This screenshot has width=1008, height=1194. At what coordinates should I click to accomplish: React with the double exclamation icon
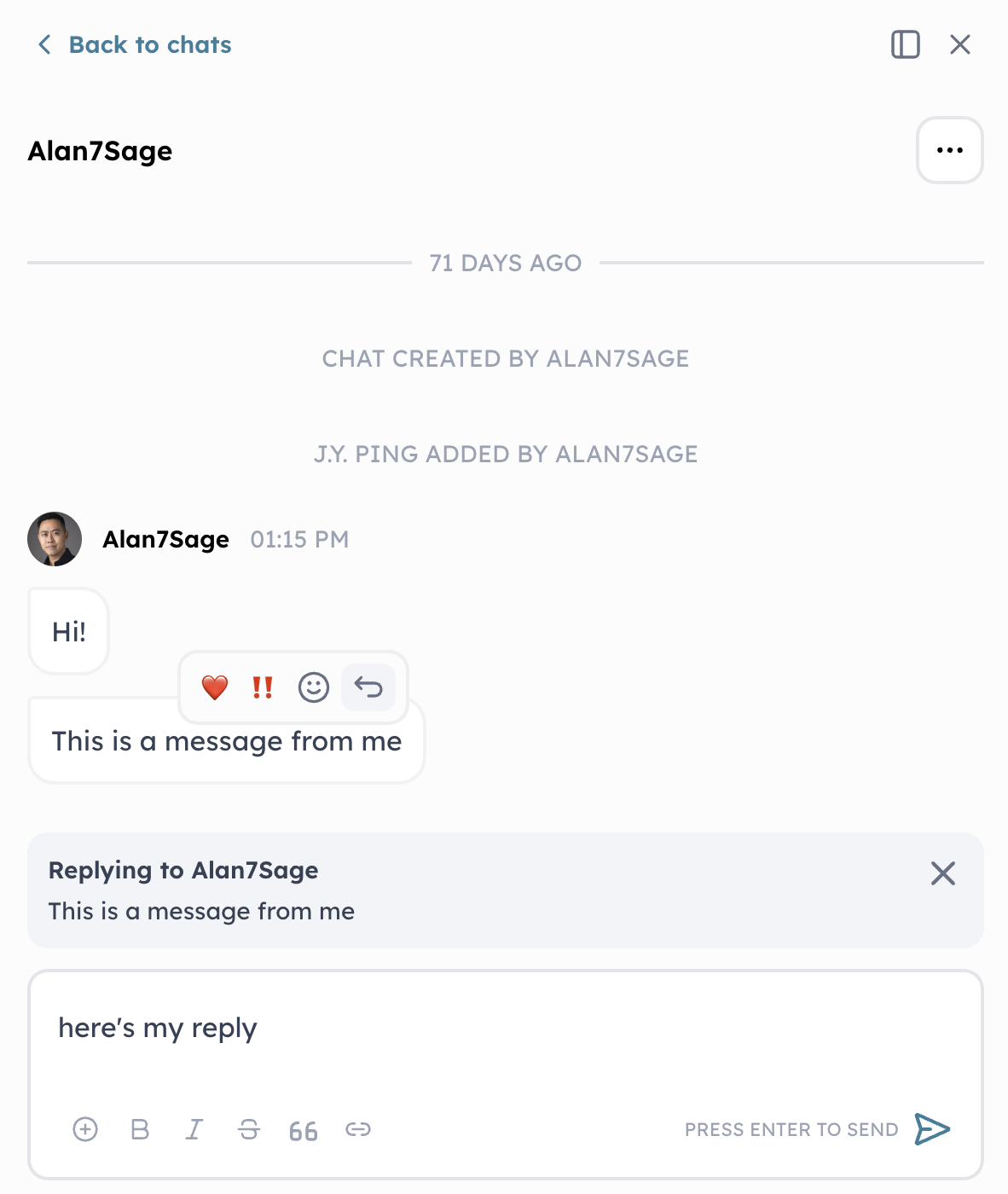(x=263, y=687)
